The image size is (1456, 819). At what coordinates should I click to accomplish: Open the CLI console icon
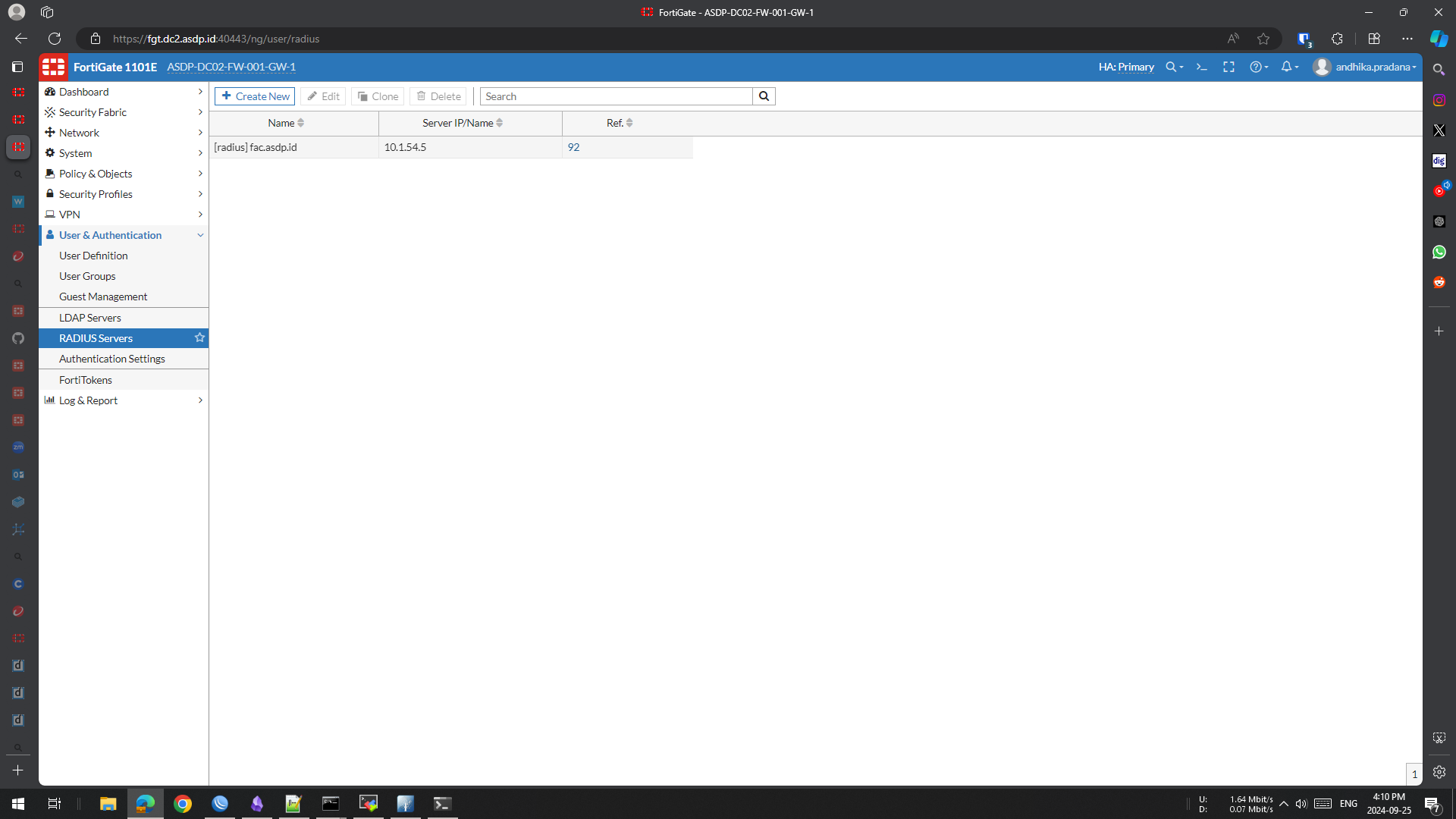pyautogui.click(x=1201, y=67)
